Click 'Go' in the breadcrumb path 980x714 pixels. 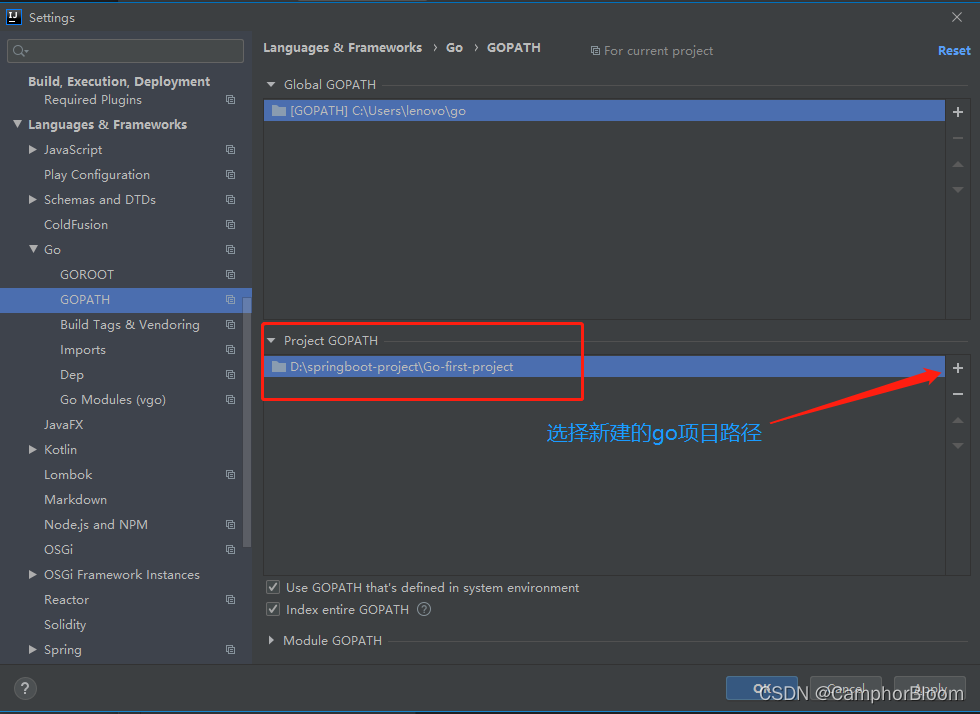(454, 47)
